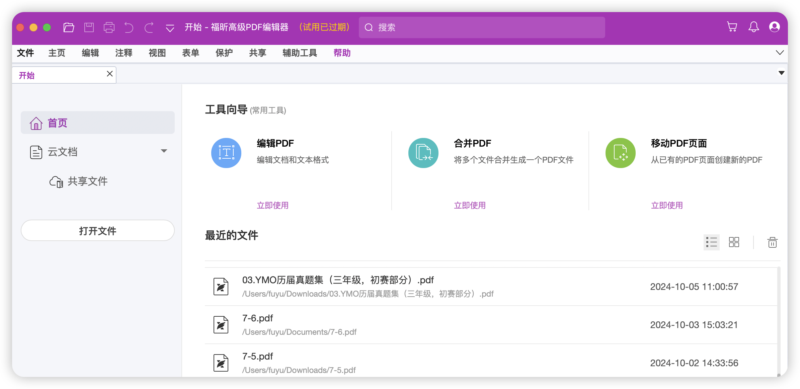
Task: Click the date 2024-10-05 11:00:57
Action: (x=694, y=287)
